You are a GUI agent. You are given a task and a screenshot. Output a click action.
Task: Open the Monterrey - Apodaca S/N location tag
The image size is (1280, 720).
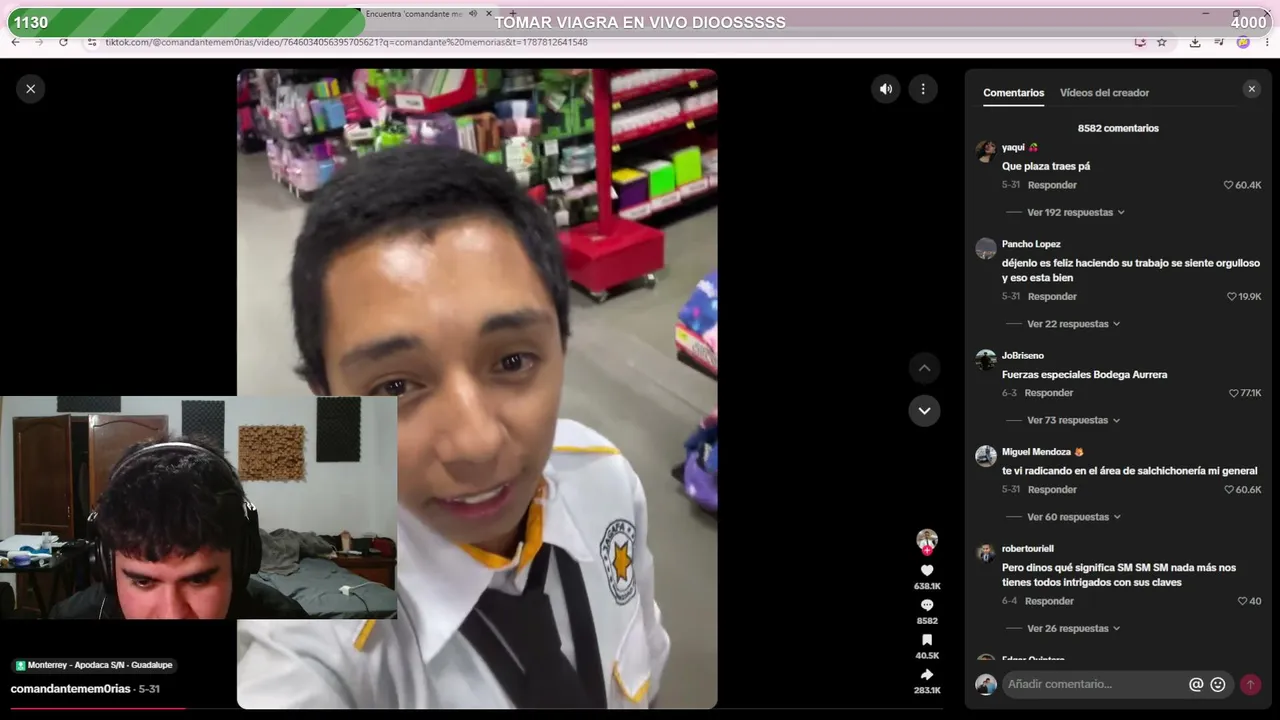[x=94, y=666]
